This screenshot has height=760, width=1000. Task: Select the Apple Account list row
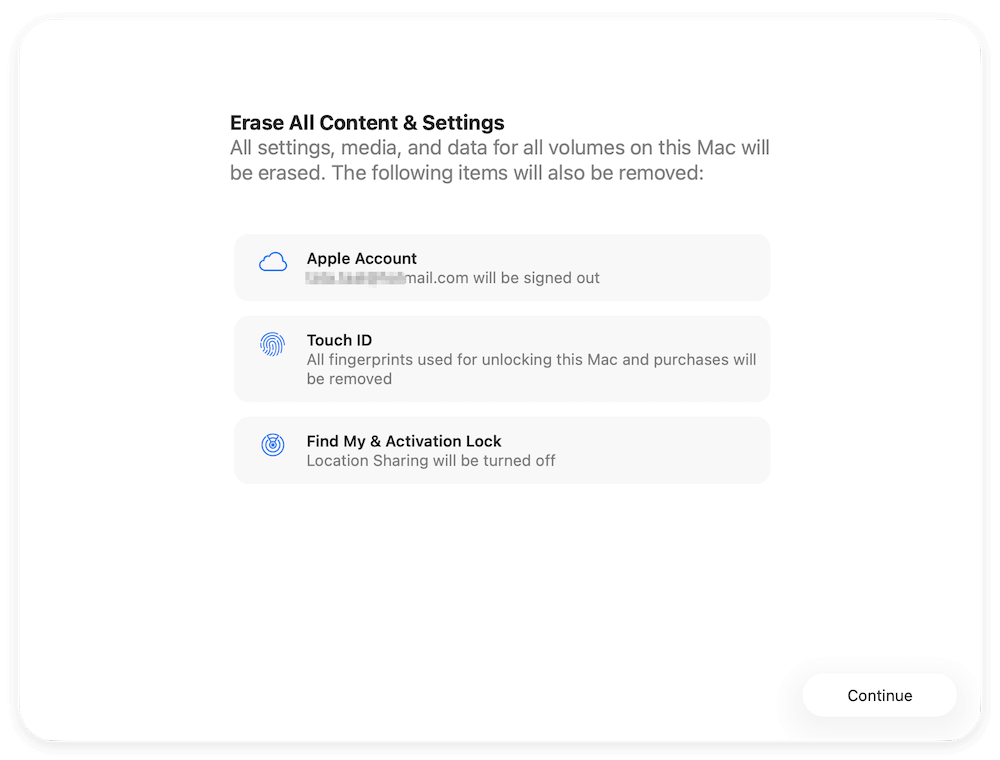pyautogui.click(x=500, y=267)
